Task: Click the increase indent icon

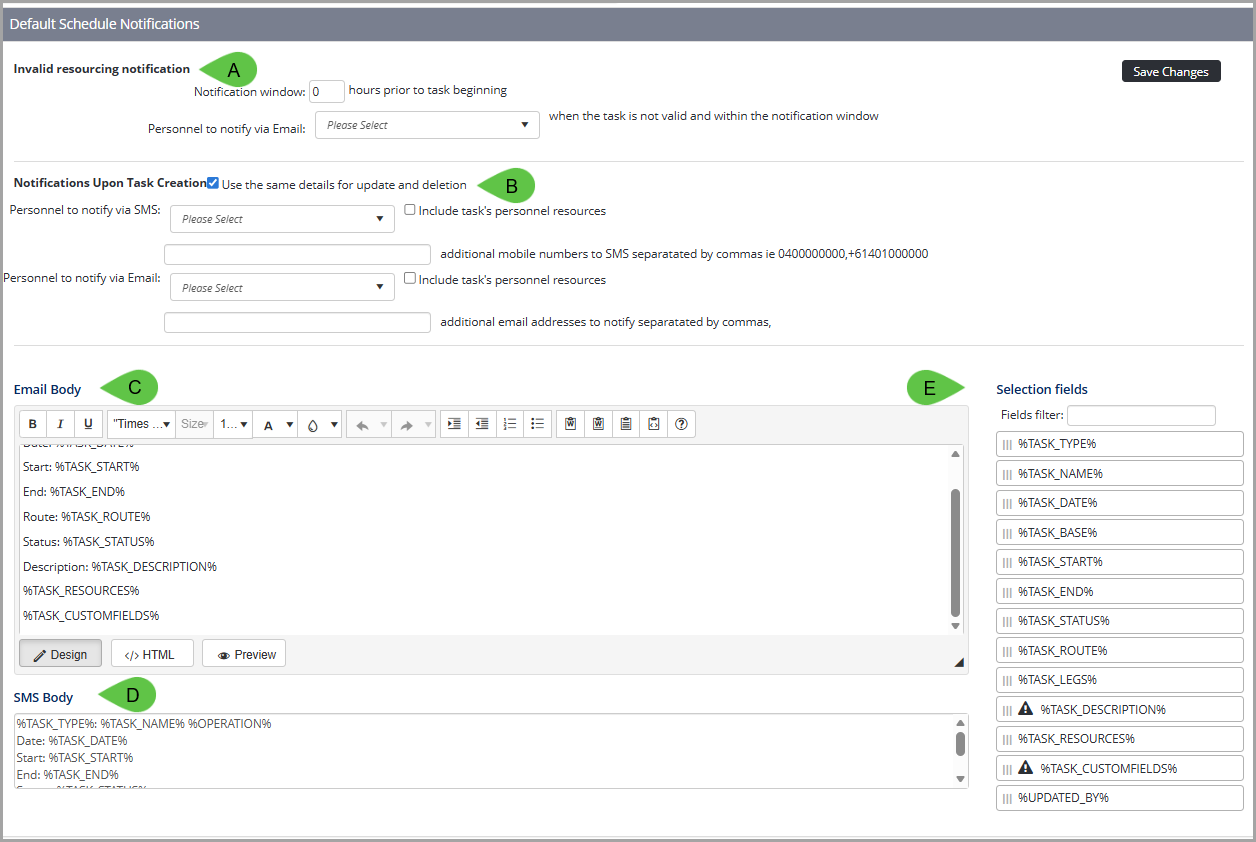Action: pos(454,424)
